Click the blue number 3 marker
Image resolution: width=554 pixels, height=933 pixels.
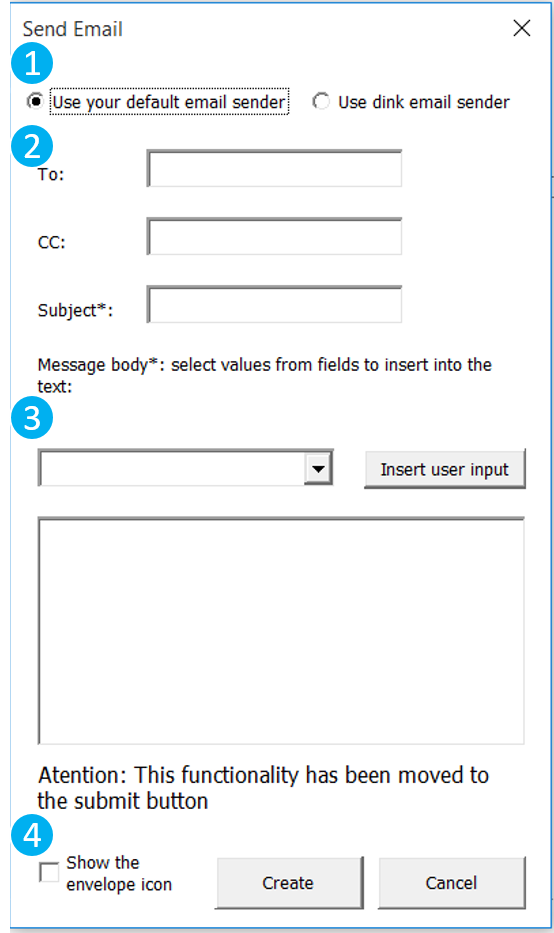[32, 418]
